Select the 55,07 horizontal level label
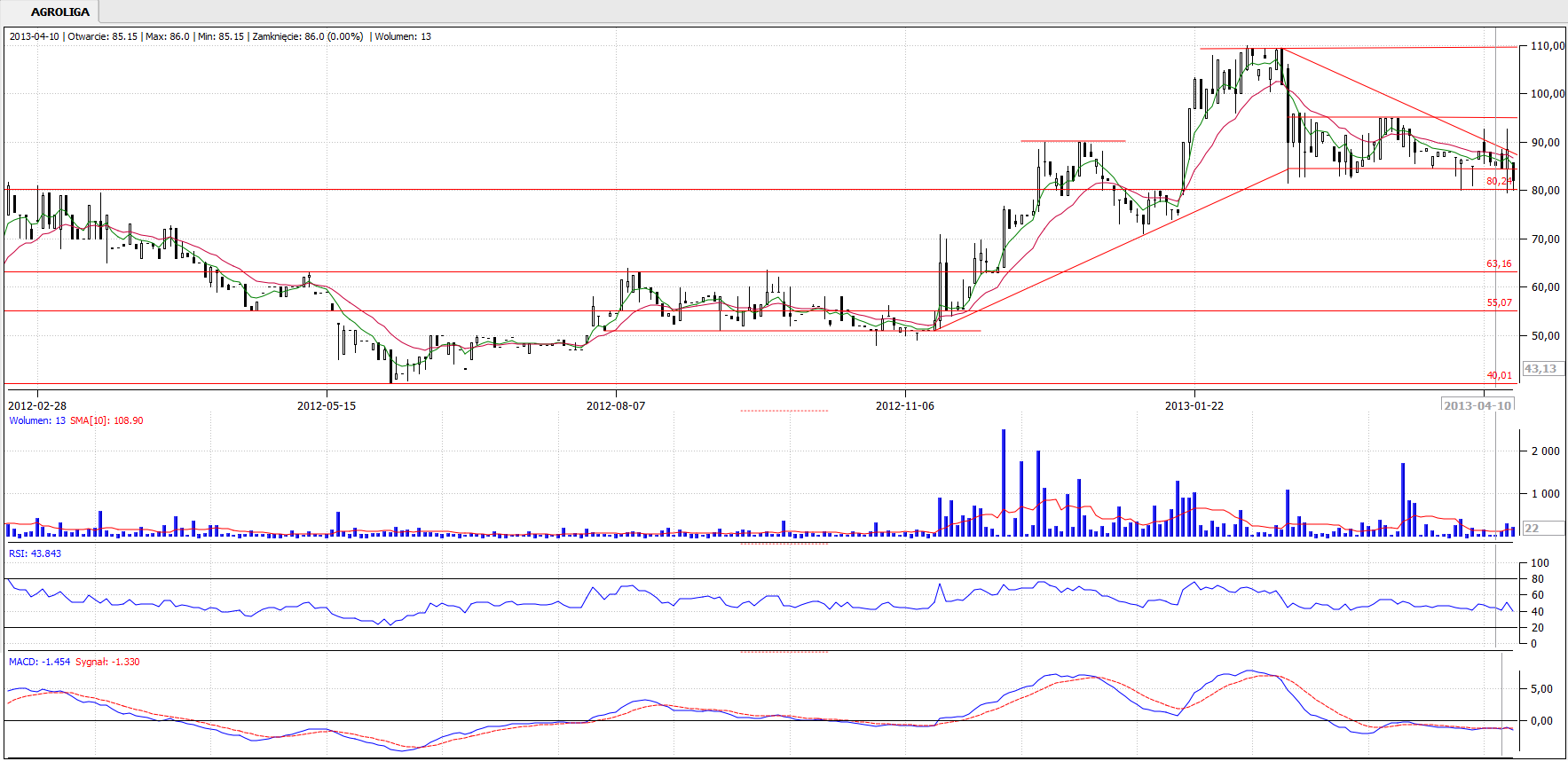 click(x=1499, y=303)
